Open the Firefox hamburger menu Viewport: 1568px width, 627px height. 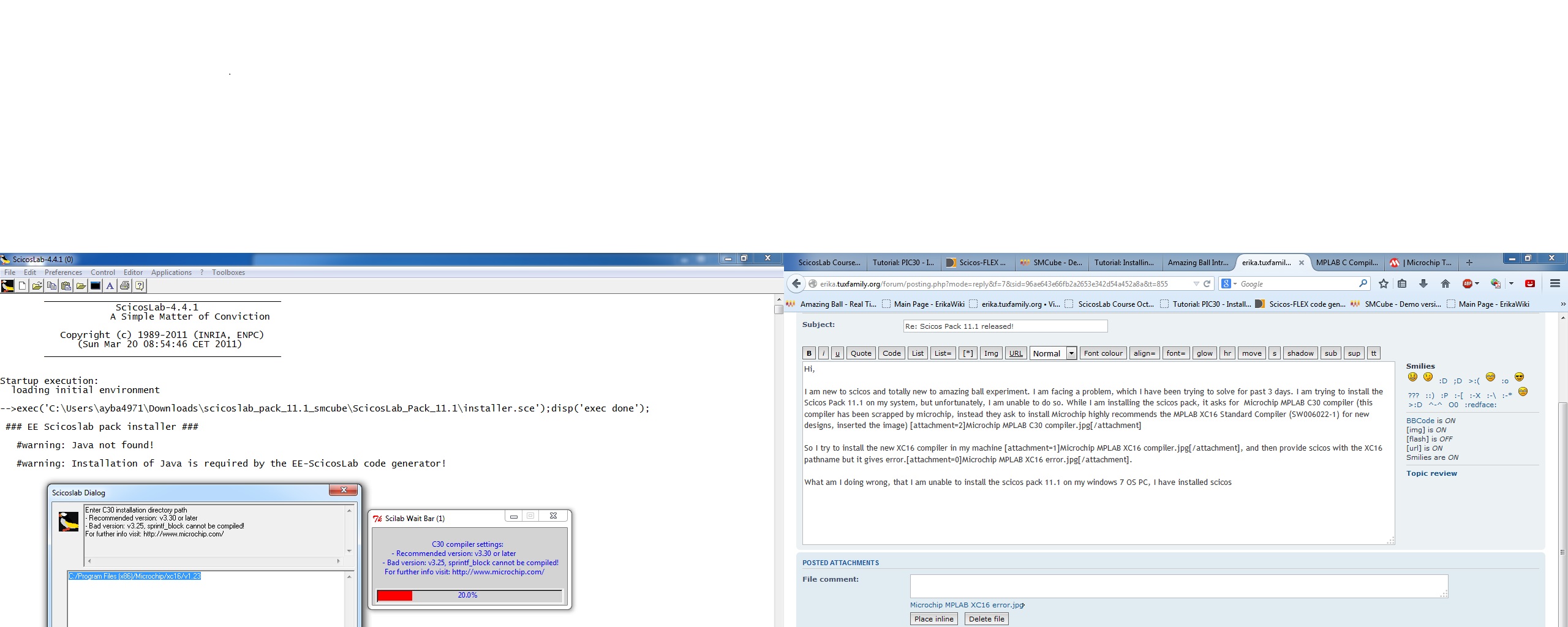1555,283
